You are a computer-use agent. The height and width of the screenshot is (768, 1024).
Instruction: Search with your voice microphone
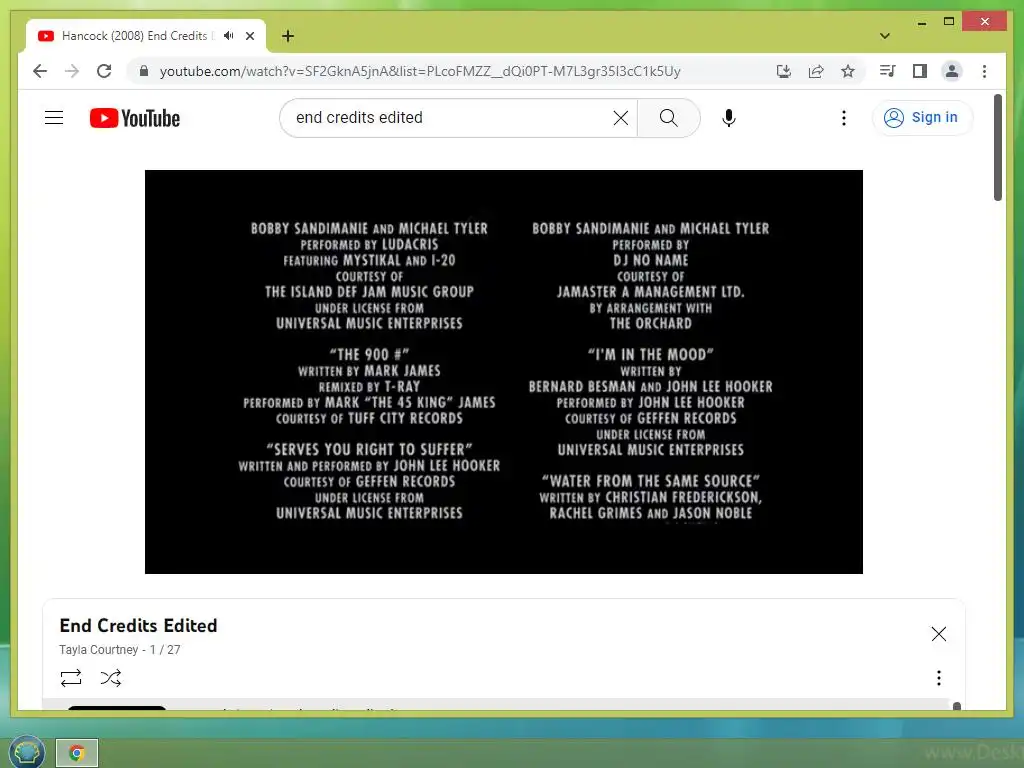click(x=729, y=118)
